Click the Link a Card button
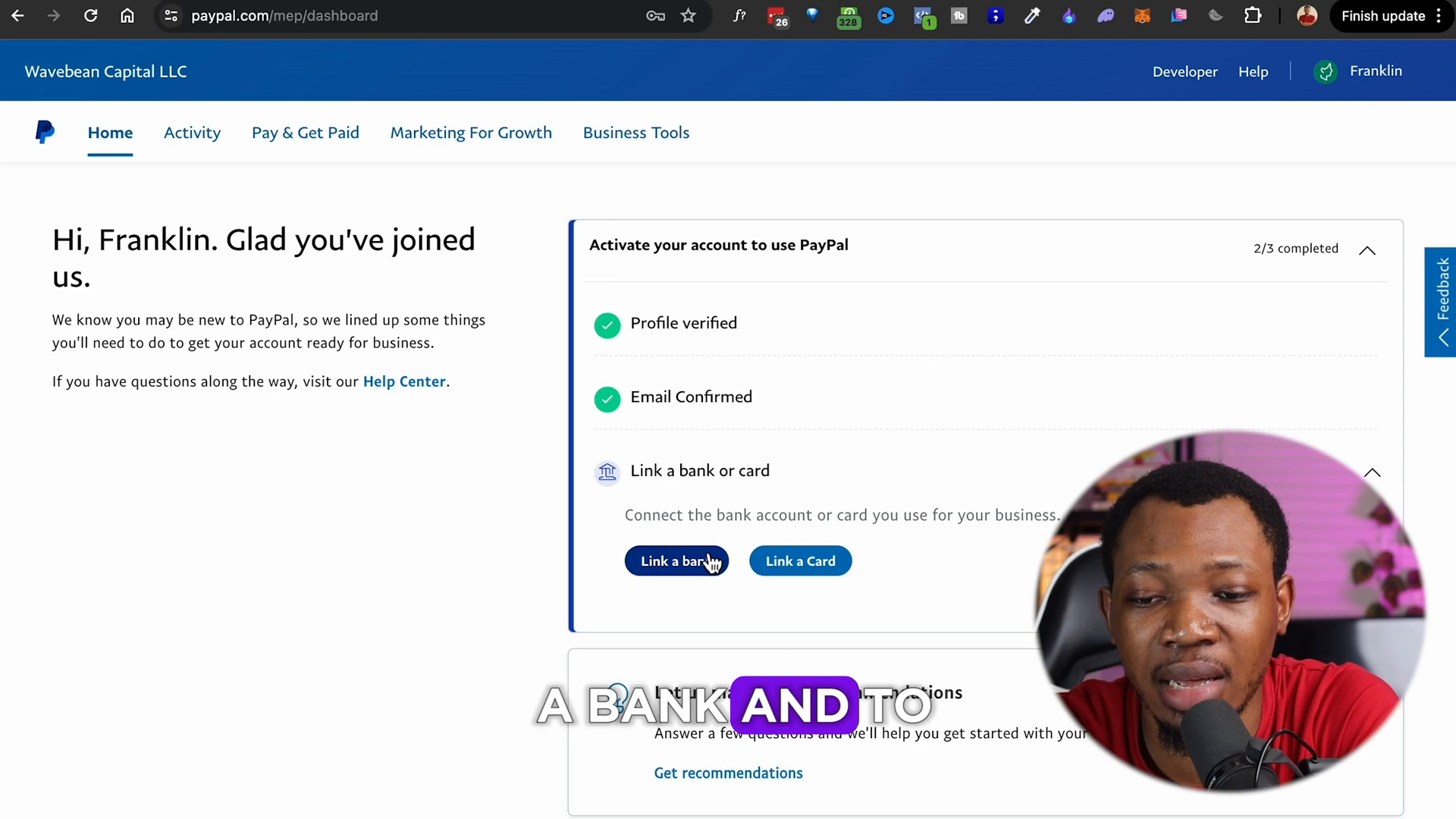The image size is (1456, 819). pos(800,561)
